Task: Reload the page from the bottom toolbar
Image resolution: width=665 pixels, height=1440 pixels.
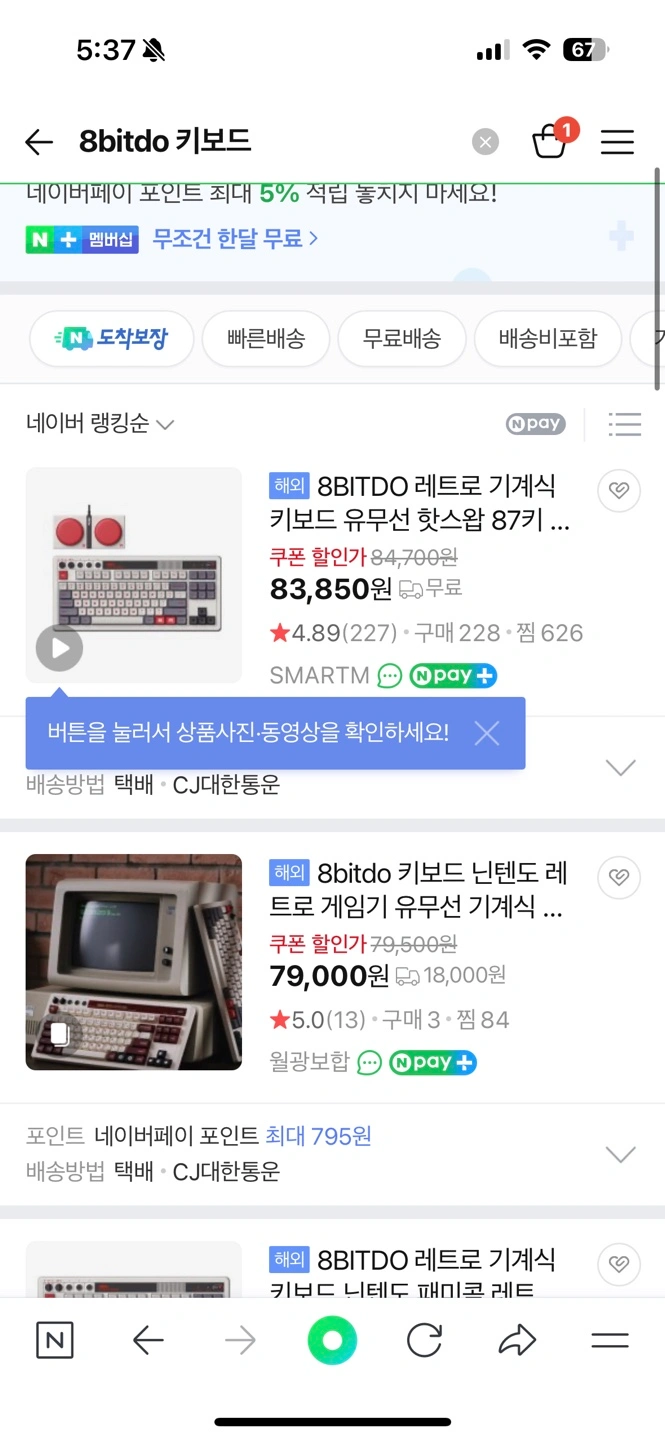Action: (x=424, y=1340)
